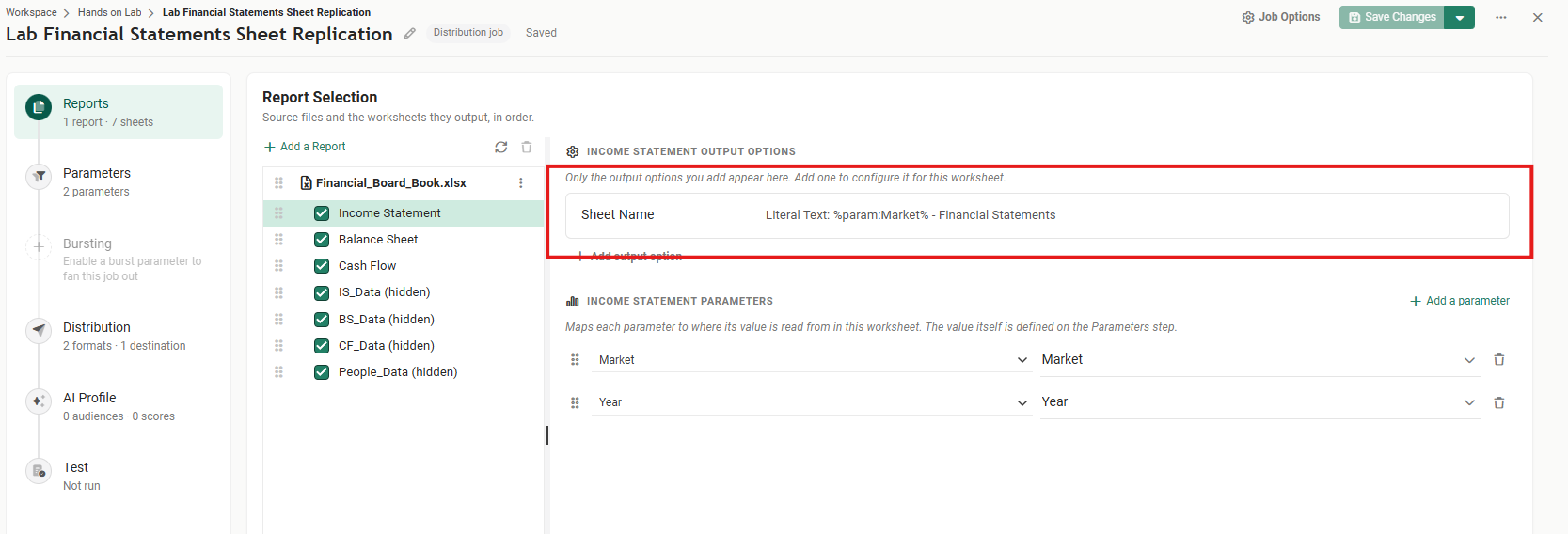Select the Cash Flow label in sheet list
The width and height of the screenshot is (1568, 534).
click(x=367, y=266)
